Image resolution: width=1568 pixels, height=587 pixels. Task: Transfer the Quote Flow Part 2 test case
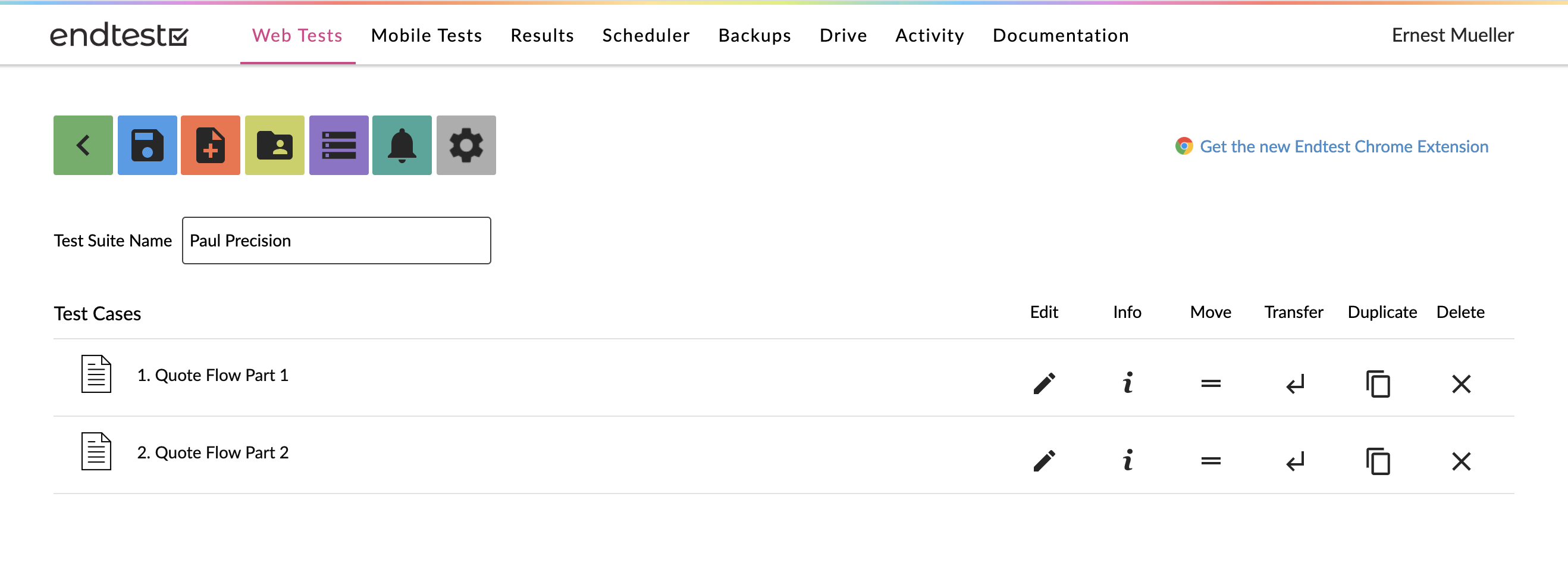[1293, 461]
